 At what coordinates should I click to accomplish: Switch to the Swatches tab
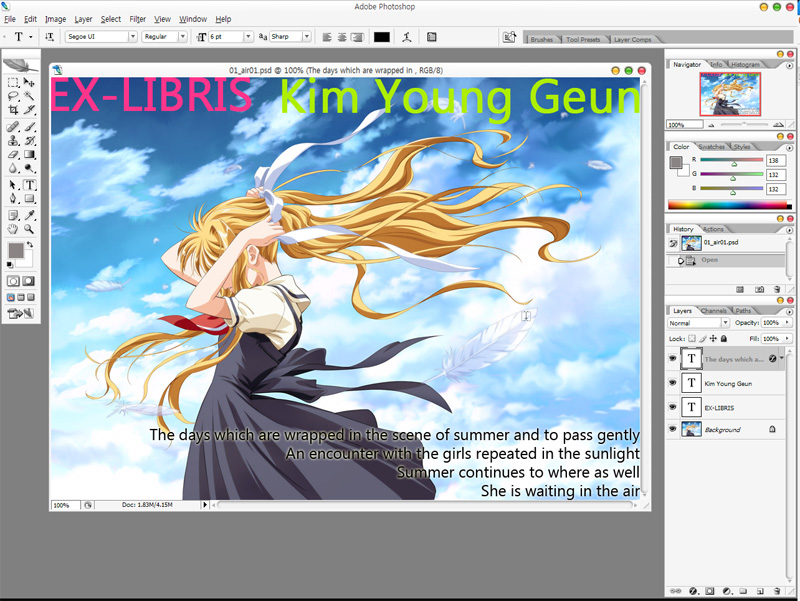(x=711, y=147)
